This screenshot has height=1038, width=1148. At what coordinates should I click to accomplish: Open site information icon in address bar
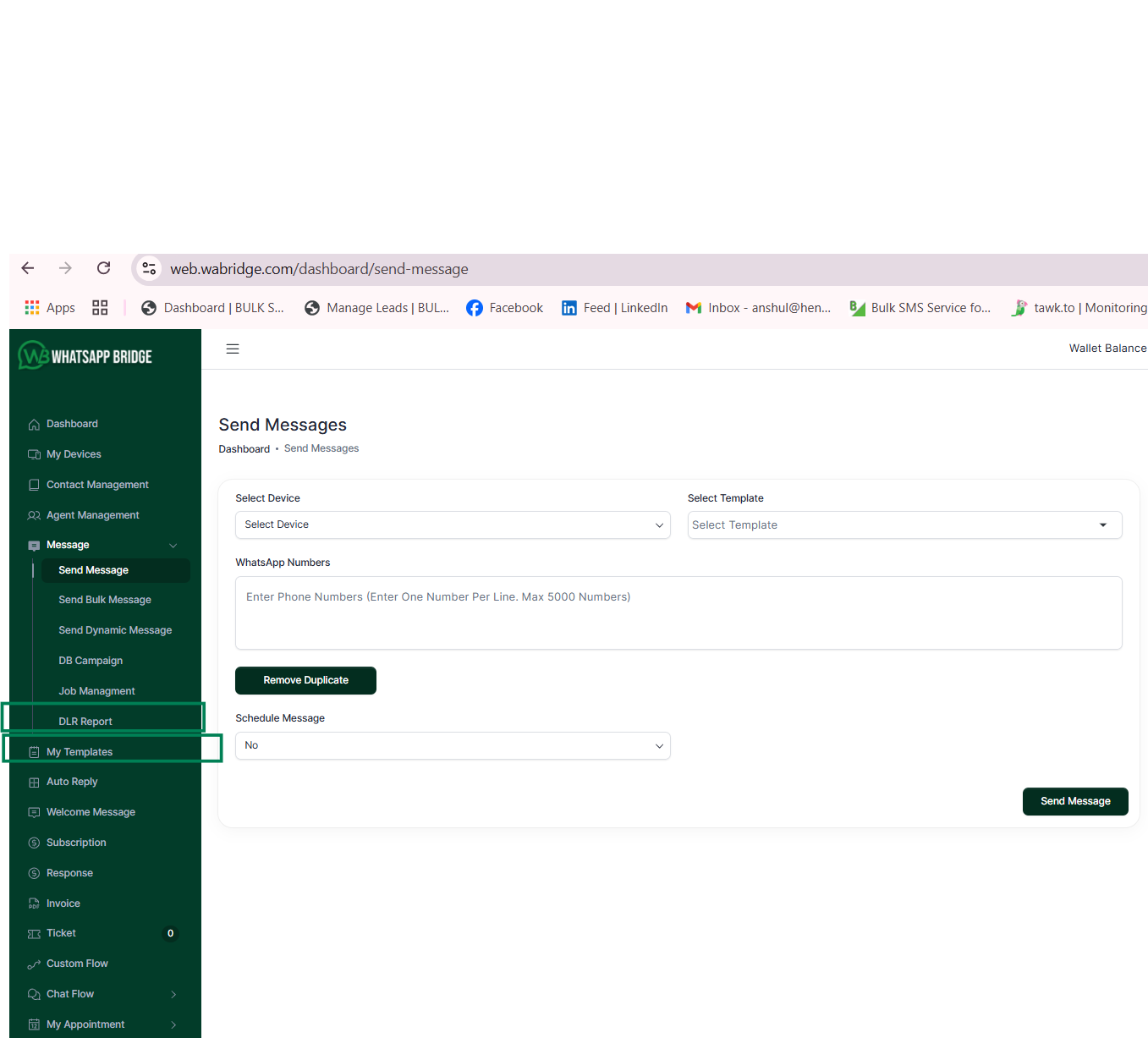click(149, 268)
